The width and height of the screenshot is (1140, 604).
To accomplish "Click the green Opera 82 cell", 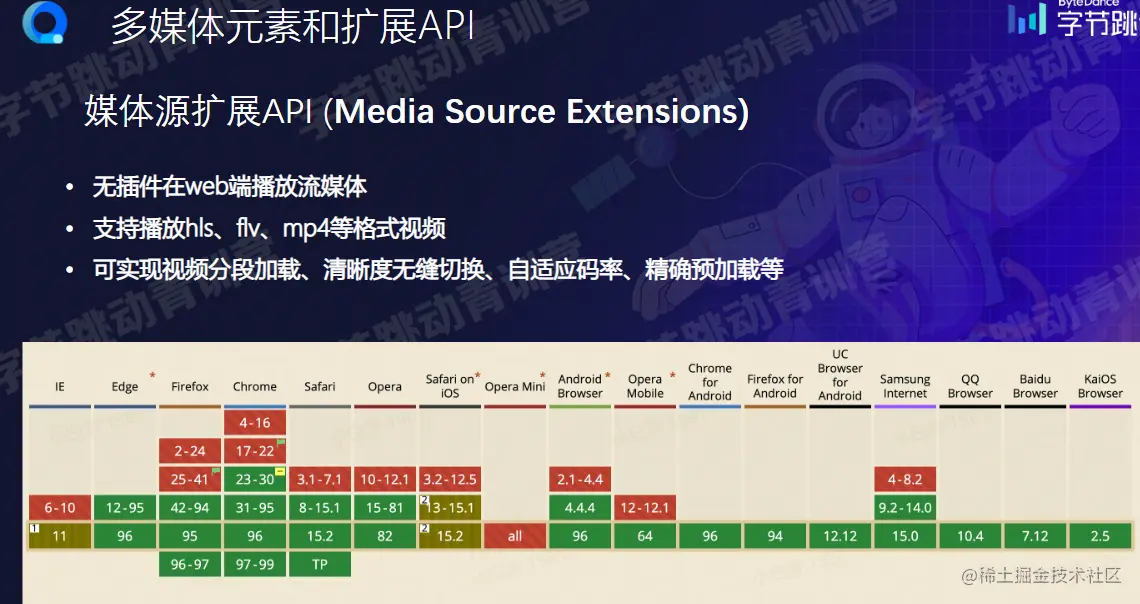I will (x=385, y=536).
